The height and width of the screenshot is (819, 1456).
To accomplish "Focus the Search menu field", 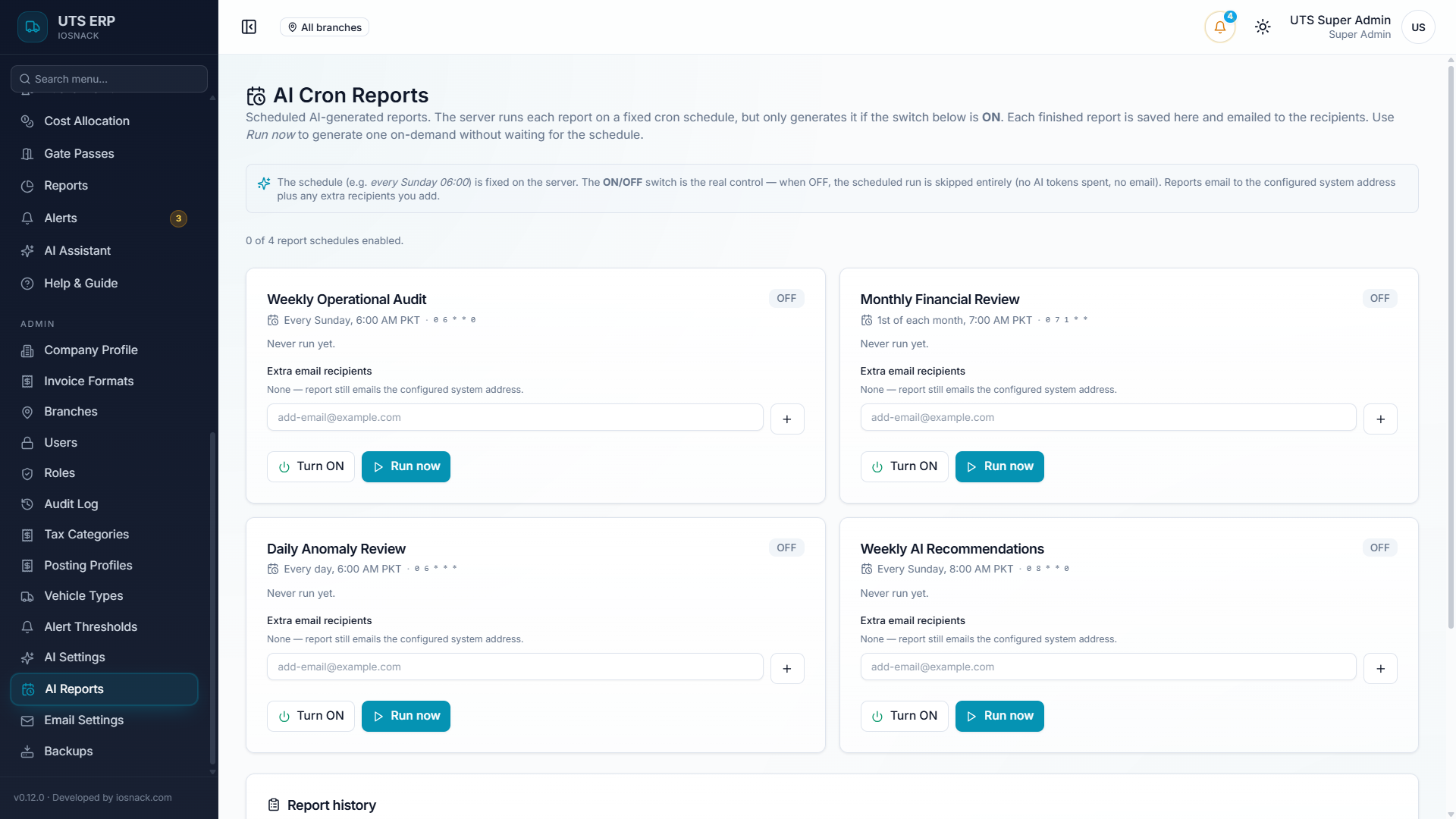I will (x=109, y=79).
